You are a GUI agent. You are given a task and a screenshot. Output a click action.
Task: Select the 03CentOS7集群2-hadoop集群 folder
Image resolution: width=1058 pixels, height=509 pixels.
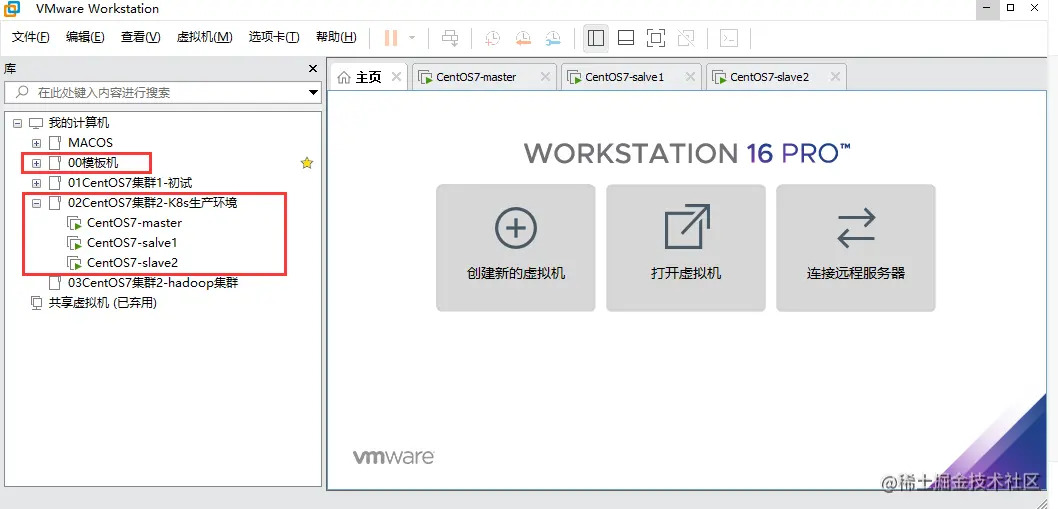[153, 283]
